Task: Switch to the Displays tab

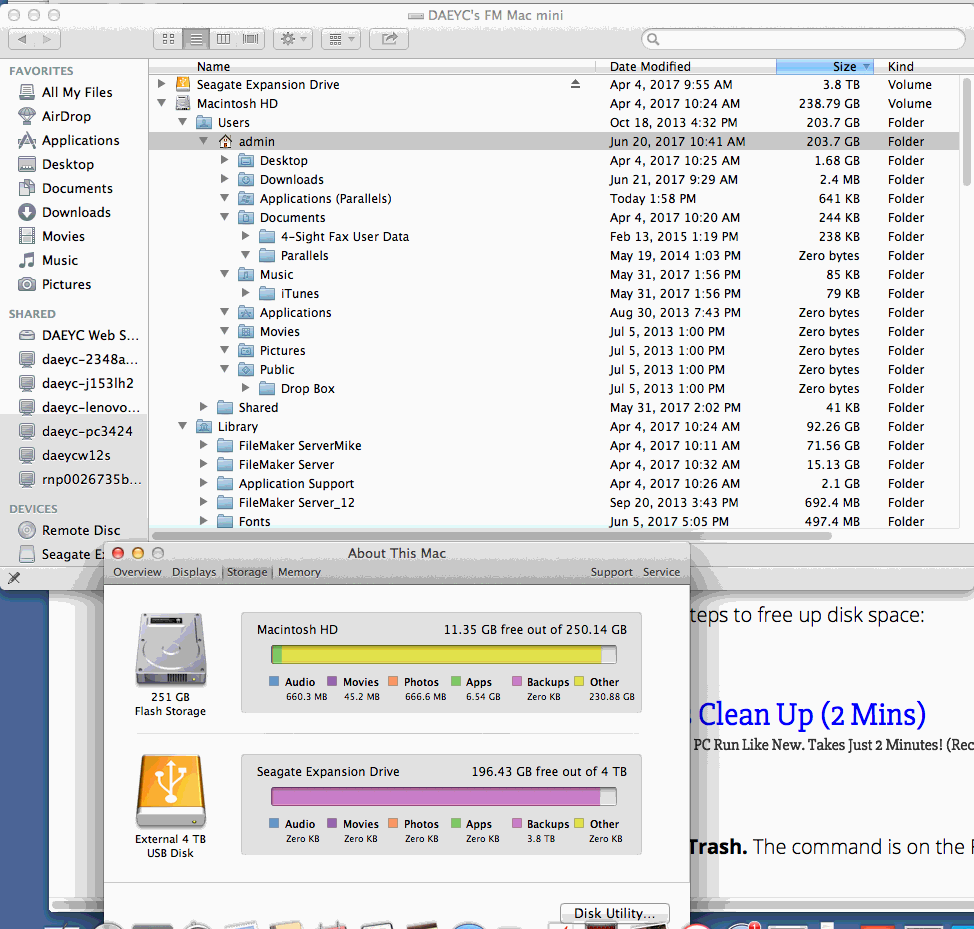Action: coord(194,572)
